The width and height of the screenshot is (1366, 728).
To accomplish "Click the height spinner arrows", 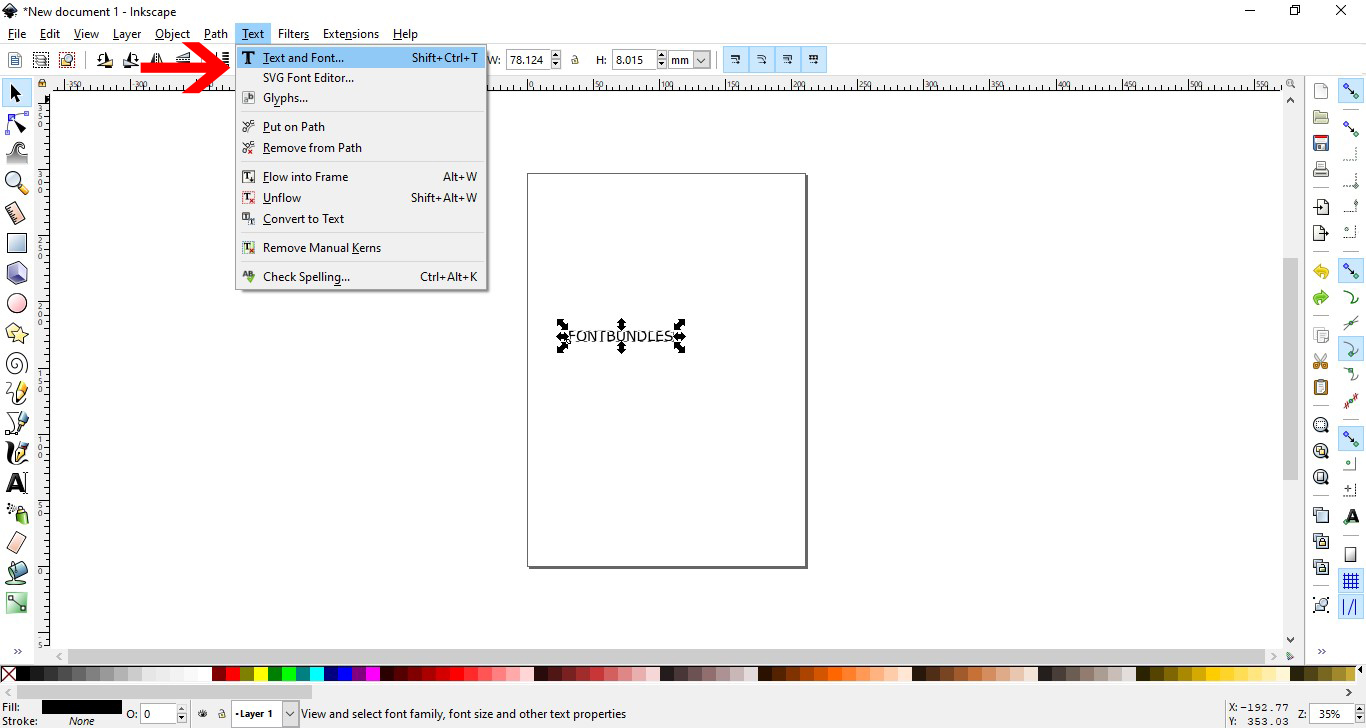I will (662, 60).
